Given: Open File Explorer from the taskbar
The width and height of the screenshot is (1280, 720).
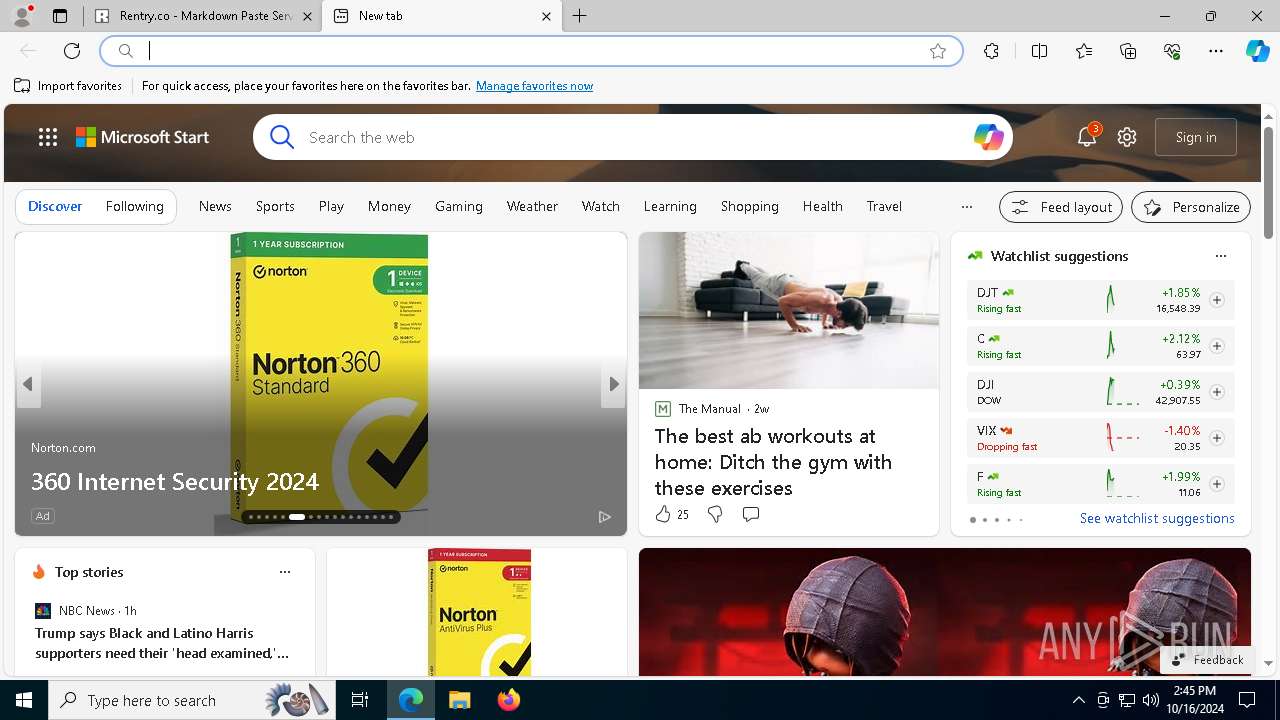Looking at the screenshot, I should (459, 700).
